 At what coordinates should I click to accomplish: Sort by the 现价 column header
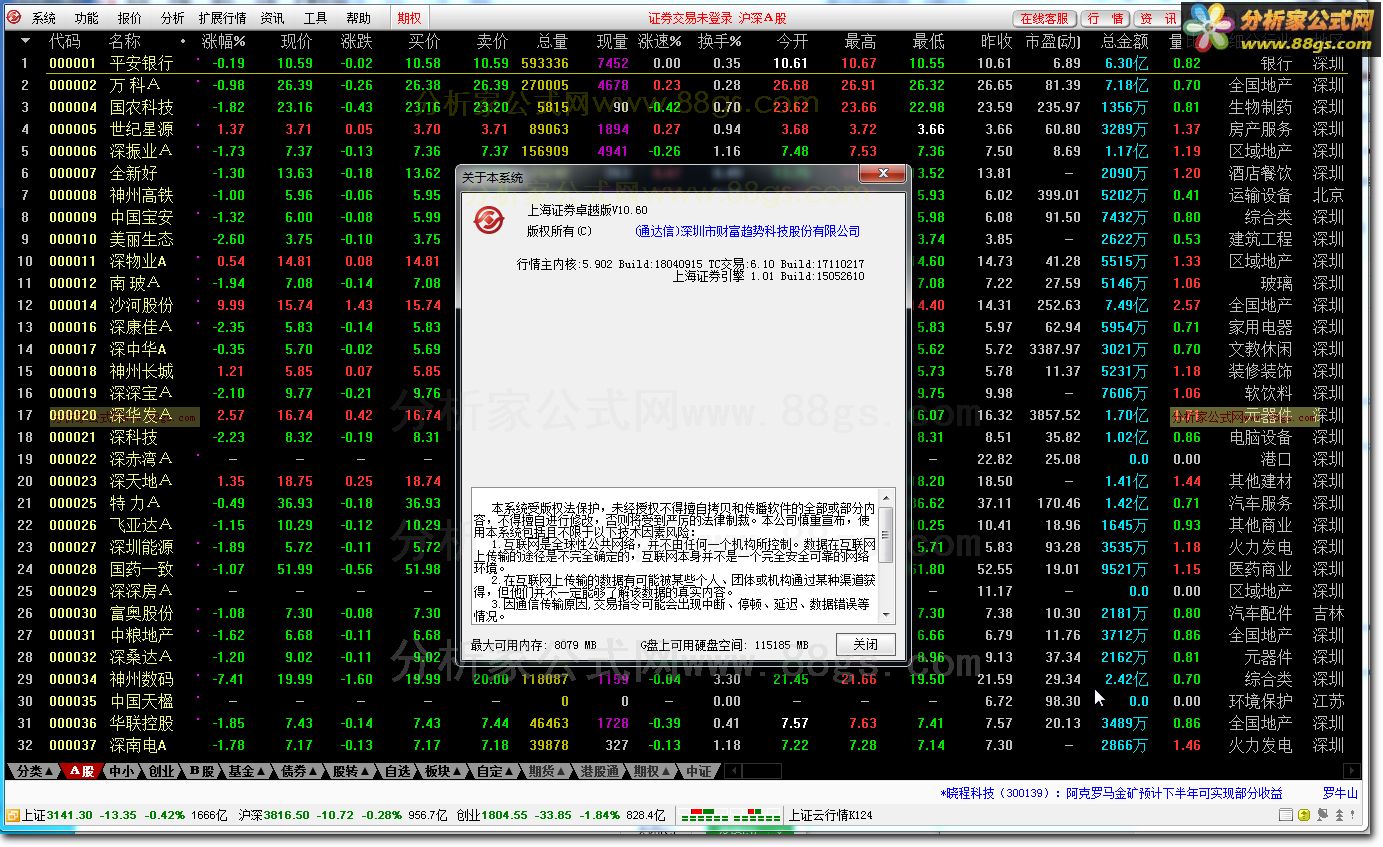(296, 41)
